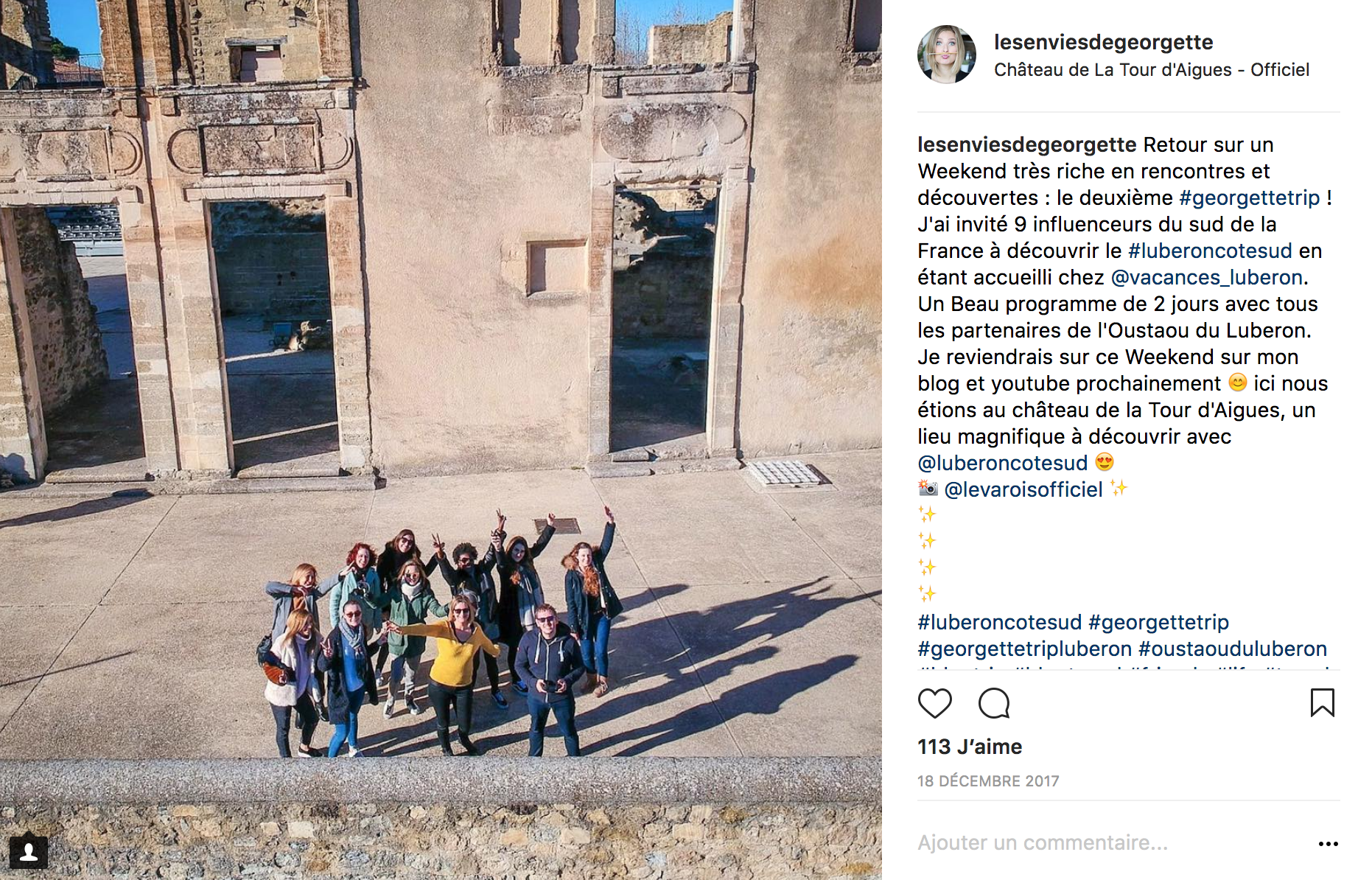View the 113 J'aime likes list

(970, 747)
